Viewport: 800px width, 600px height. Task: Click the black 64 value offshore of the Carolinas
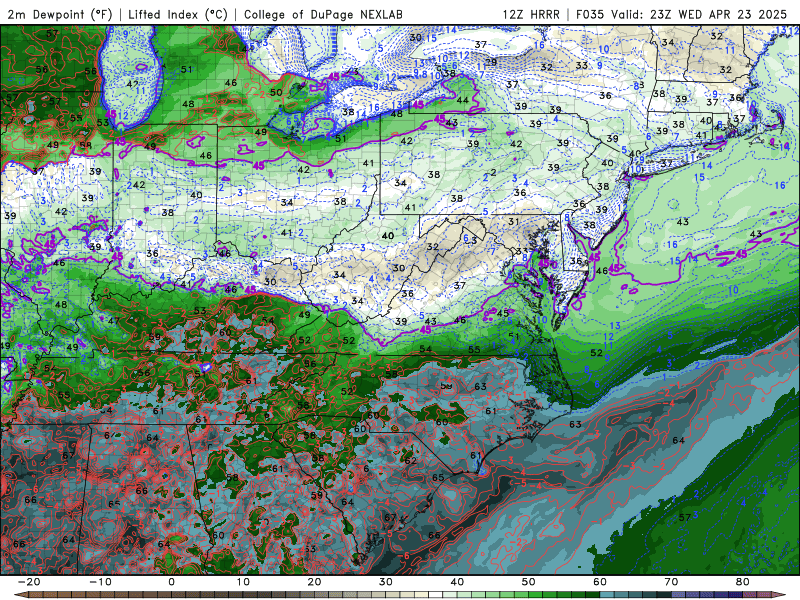[x=679, y=440]
